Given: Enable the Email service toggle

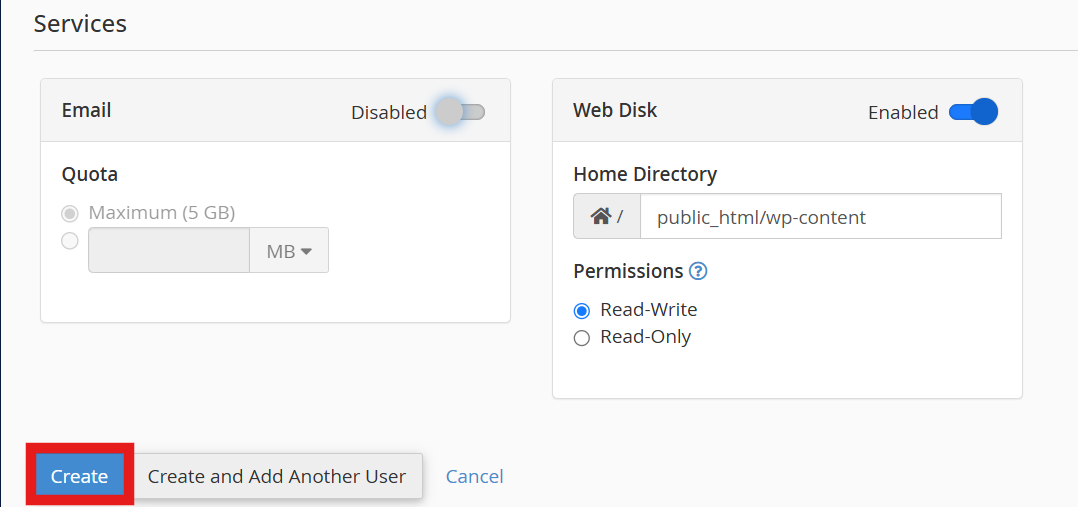Looking at the screenshot, I should (x=459, y=112).
